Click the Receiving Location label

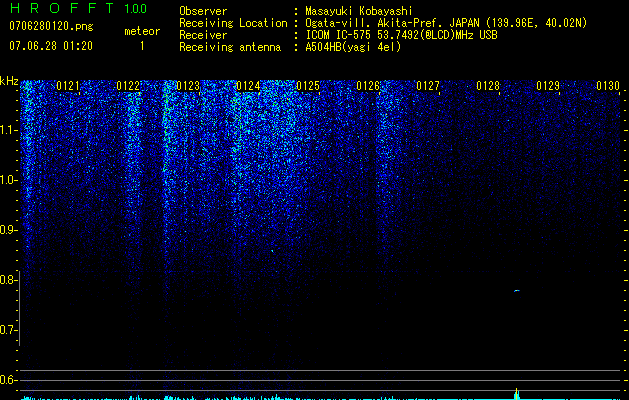pyautogui.click(x=233, y=23)
